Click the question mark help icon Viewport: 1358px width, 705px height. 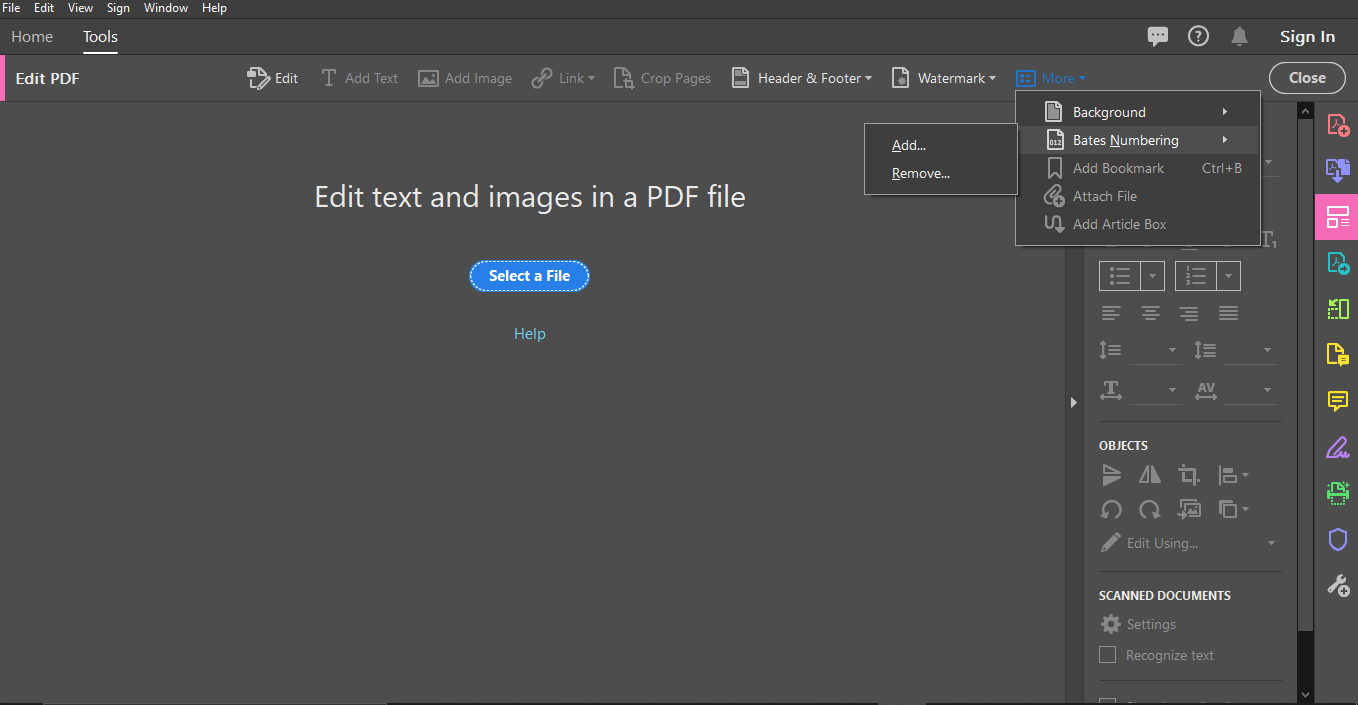pyautogui.click(x=1198, y=36)
